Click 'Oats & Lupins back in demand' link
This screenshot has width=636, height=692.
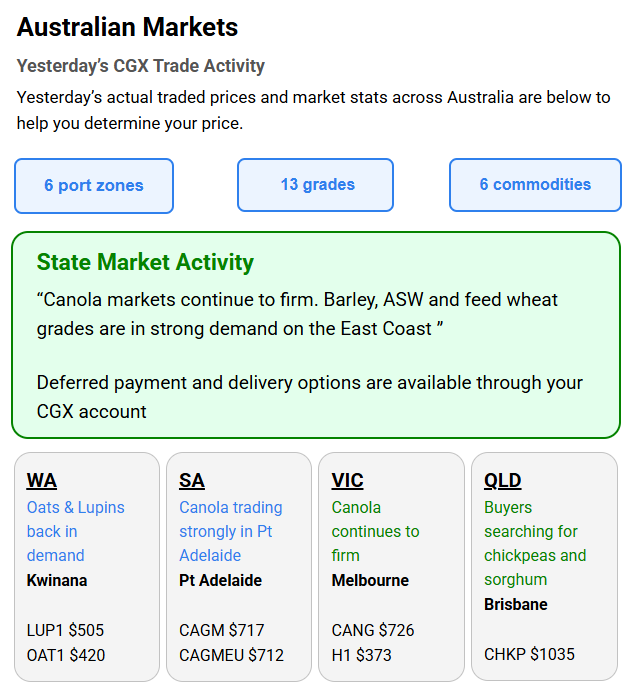(x=68, y=531)
